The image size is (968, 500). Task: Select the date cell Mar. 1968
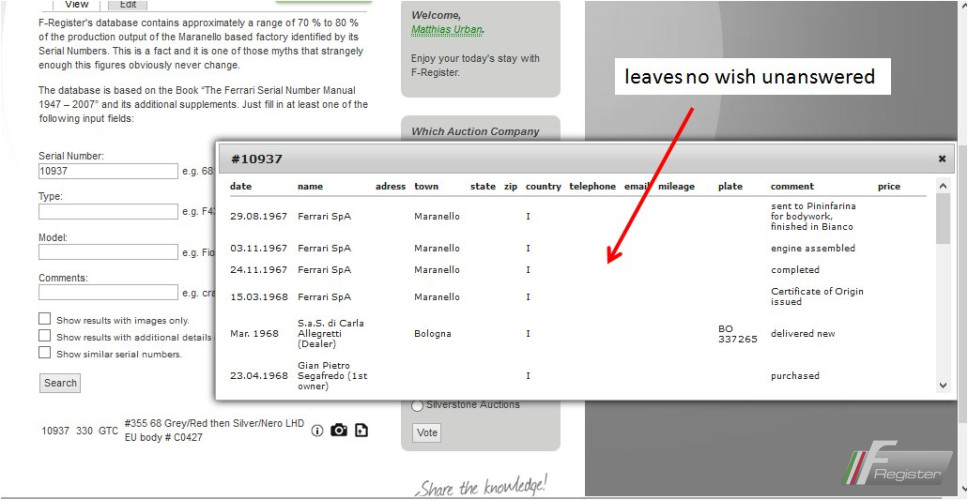(254, 334)
